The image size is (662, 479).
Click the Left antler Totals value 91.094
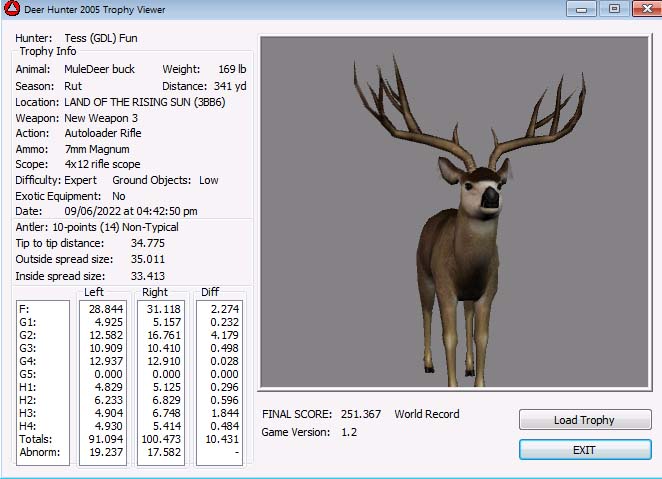pos(105,439)
